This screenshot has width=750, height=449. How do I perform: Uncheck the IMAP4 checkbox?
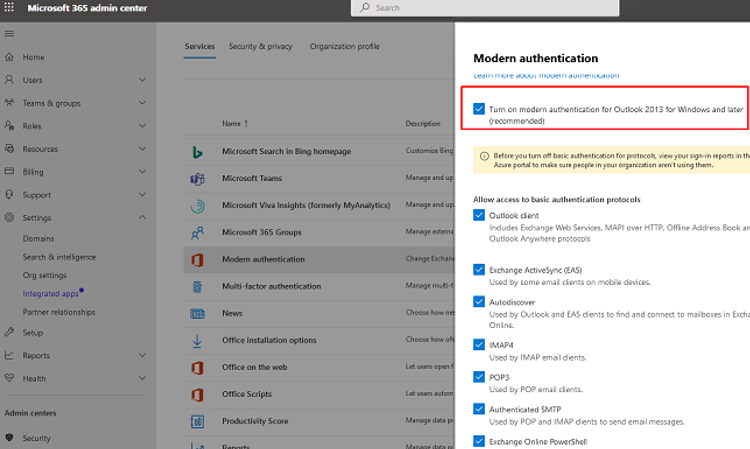[x=479, y=344]
